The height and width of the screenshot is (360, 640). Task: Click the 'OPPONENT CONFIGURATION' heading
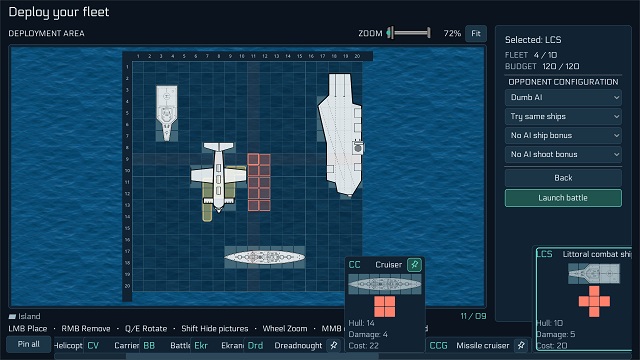click(x=563, y=82)
